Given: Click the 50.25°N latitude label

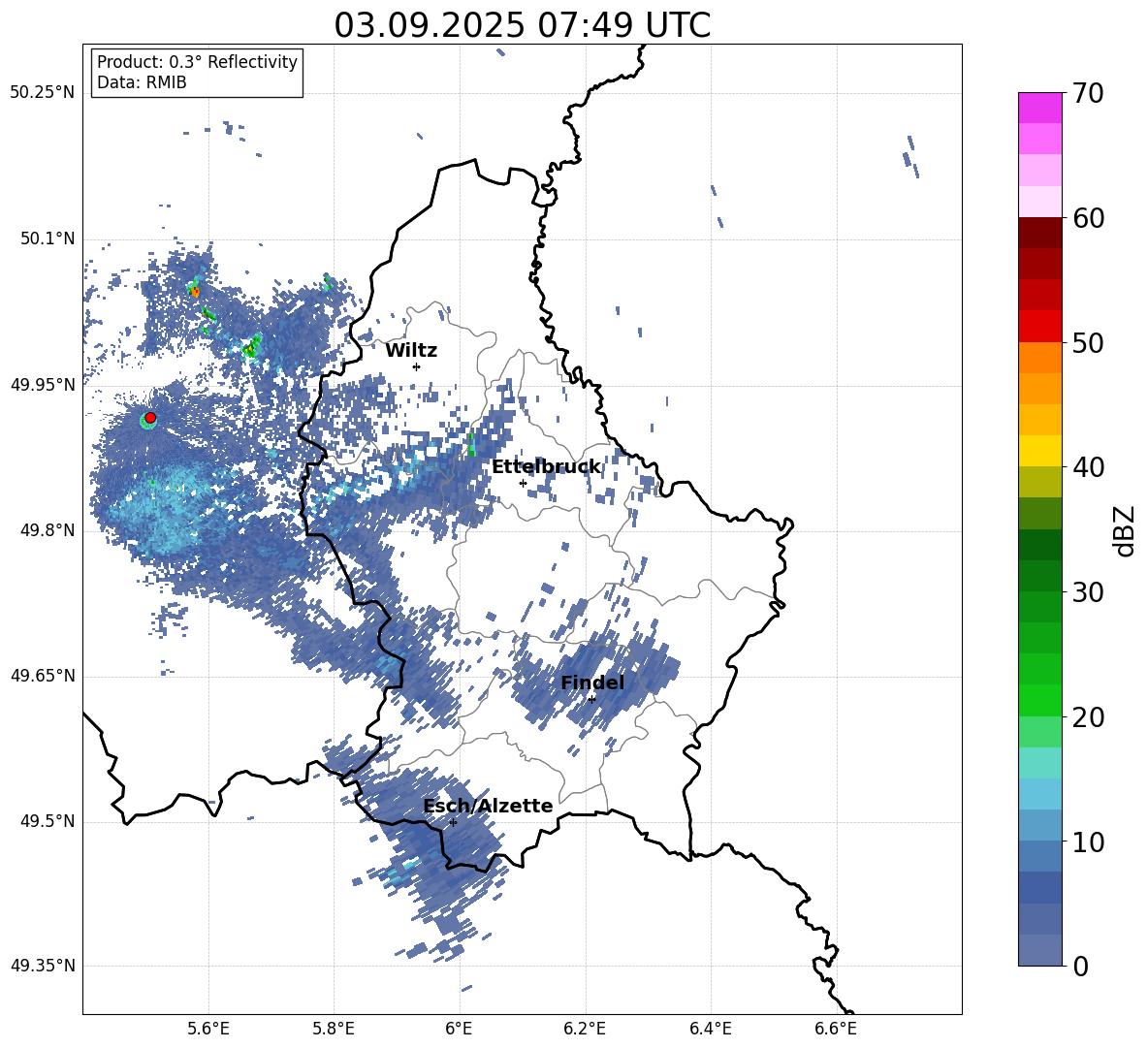Looking at the screenshot, I should [x=43, y=93].
